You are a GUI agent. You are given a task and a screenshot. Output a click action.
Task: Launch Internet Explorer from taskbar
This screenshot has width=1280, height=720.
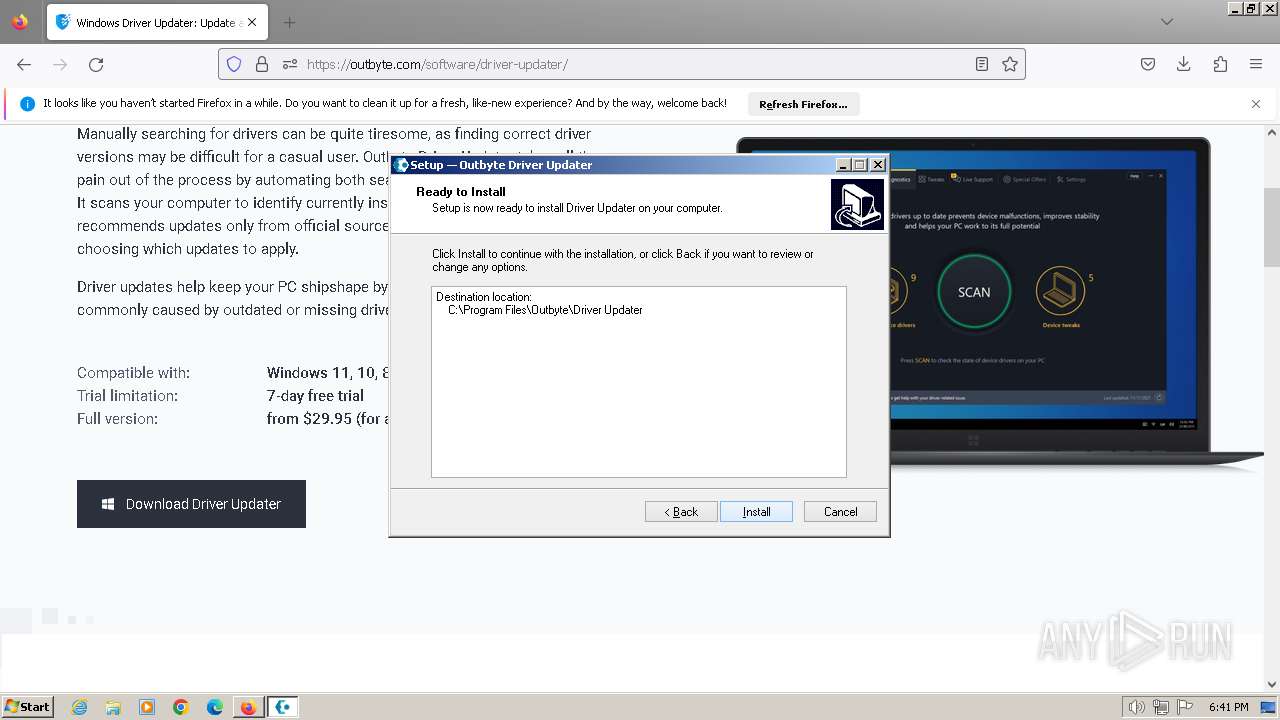click(80, 707)
